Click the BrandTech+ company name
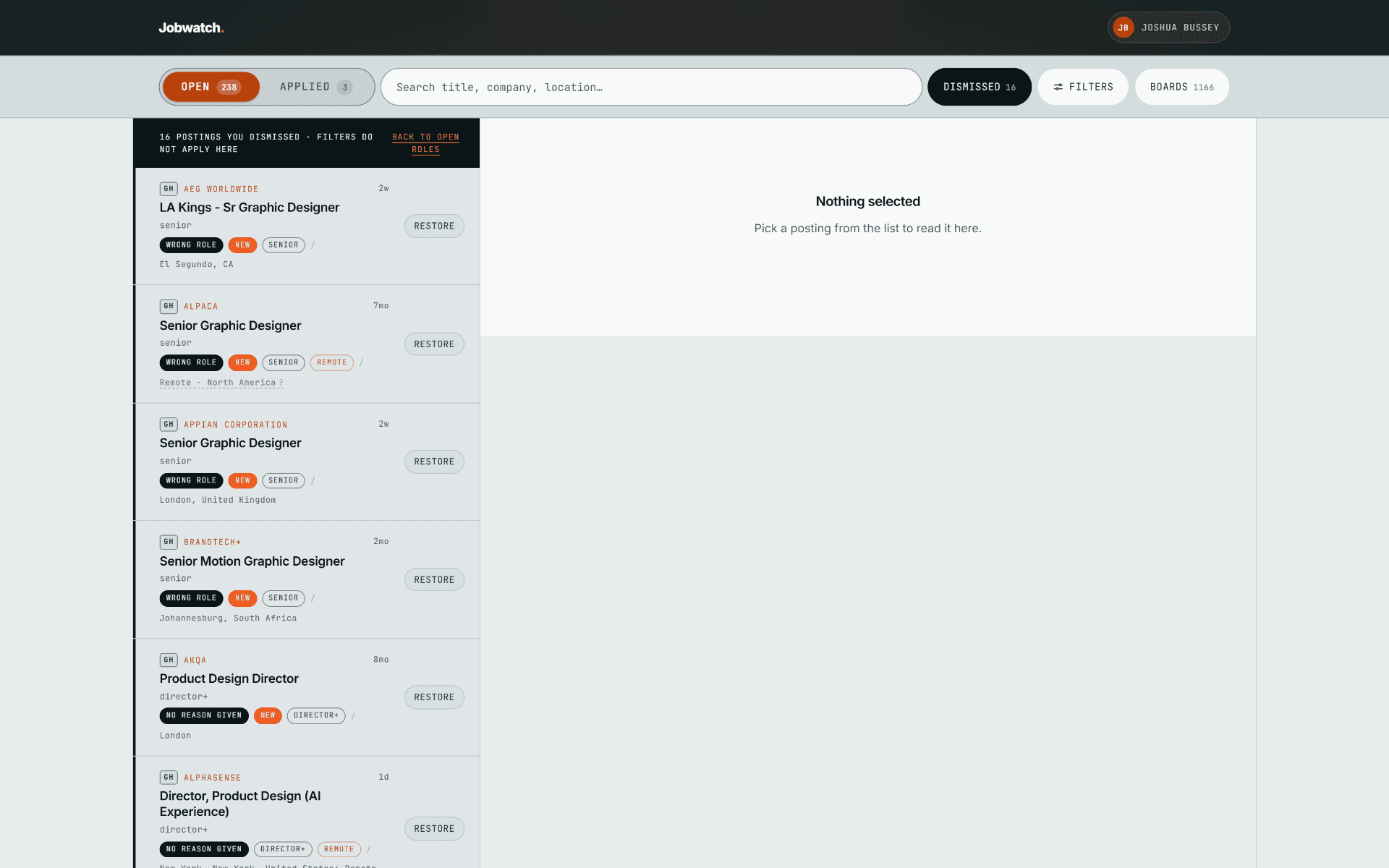 212,542
